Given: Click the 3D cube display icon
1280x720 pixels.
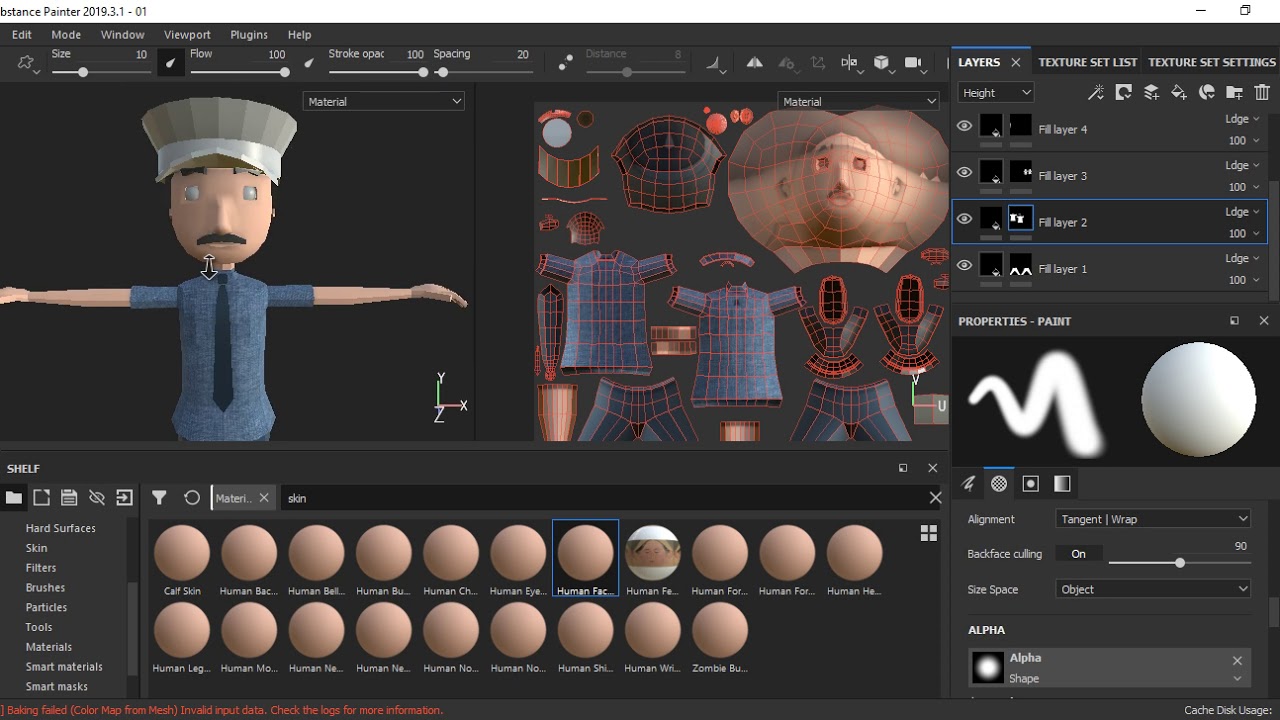Looking at the screenshot, I should tap(881, 62).
